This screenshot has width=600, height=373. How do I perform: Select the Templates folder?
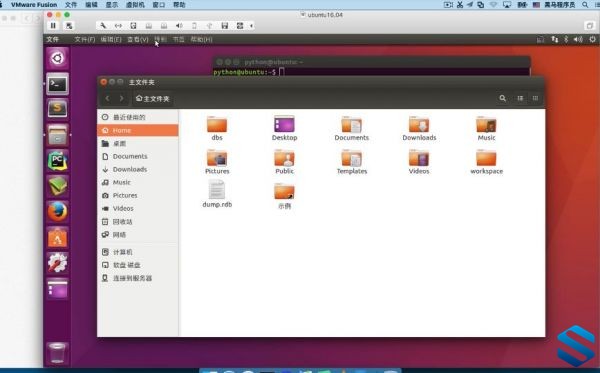[352, 162]
